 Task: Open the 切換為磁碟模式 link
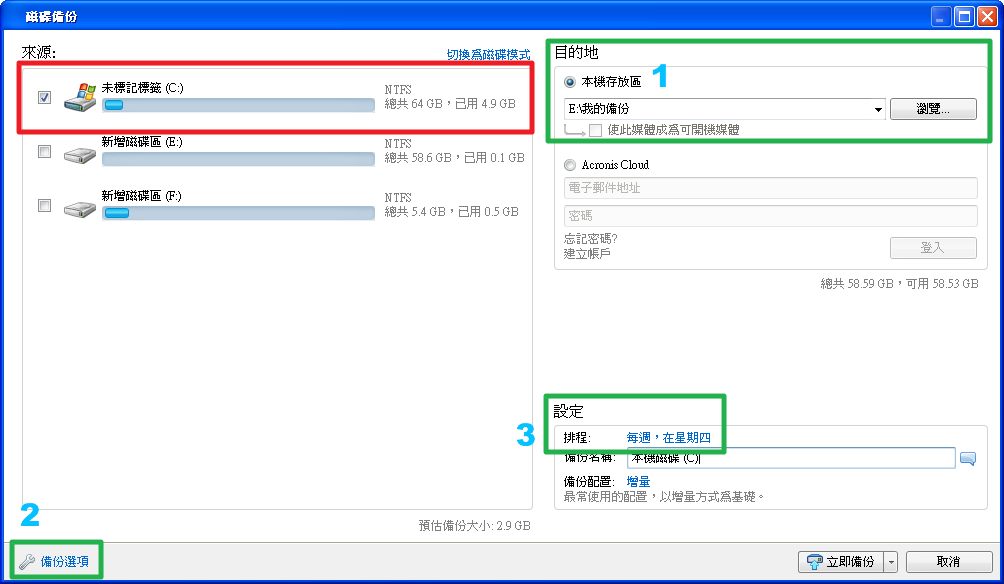tap(488, 55)
